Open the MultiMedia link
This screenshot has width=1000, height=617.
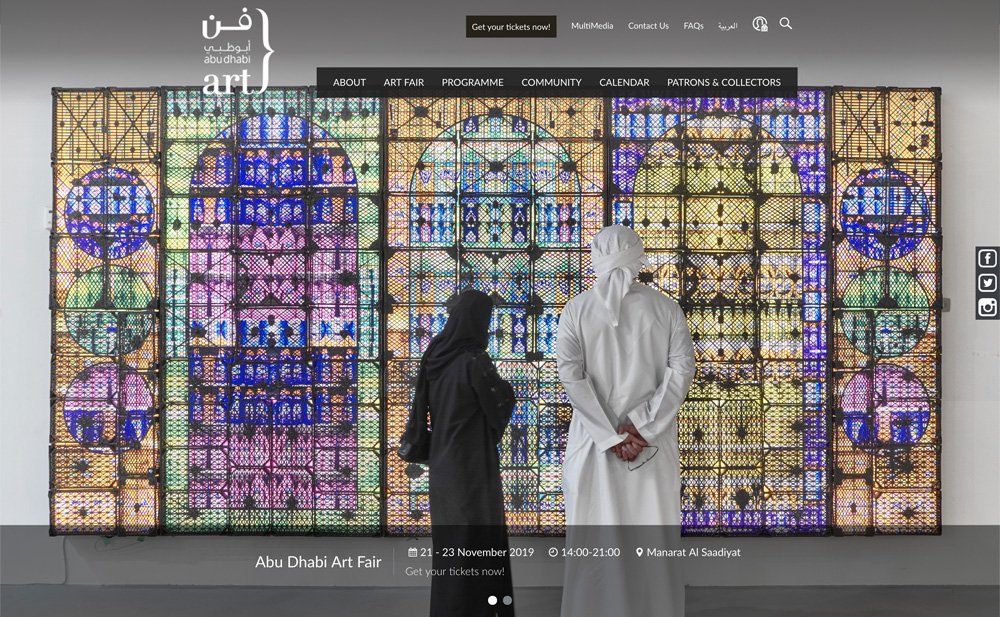[592, 26]
